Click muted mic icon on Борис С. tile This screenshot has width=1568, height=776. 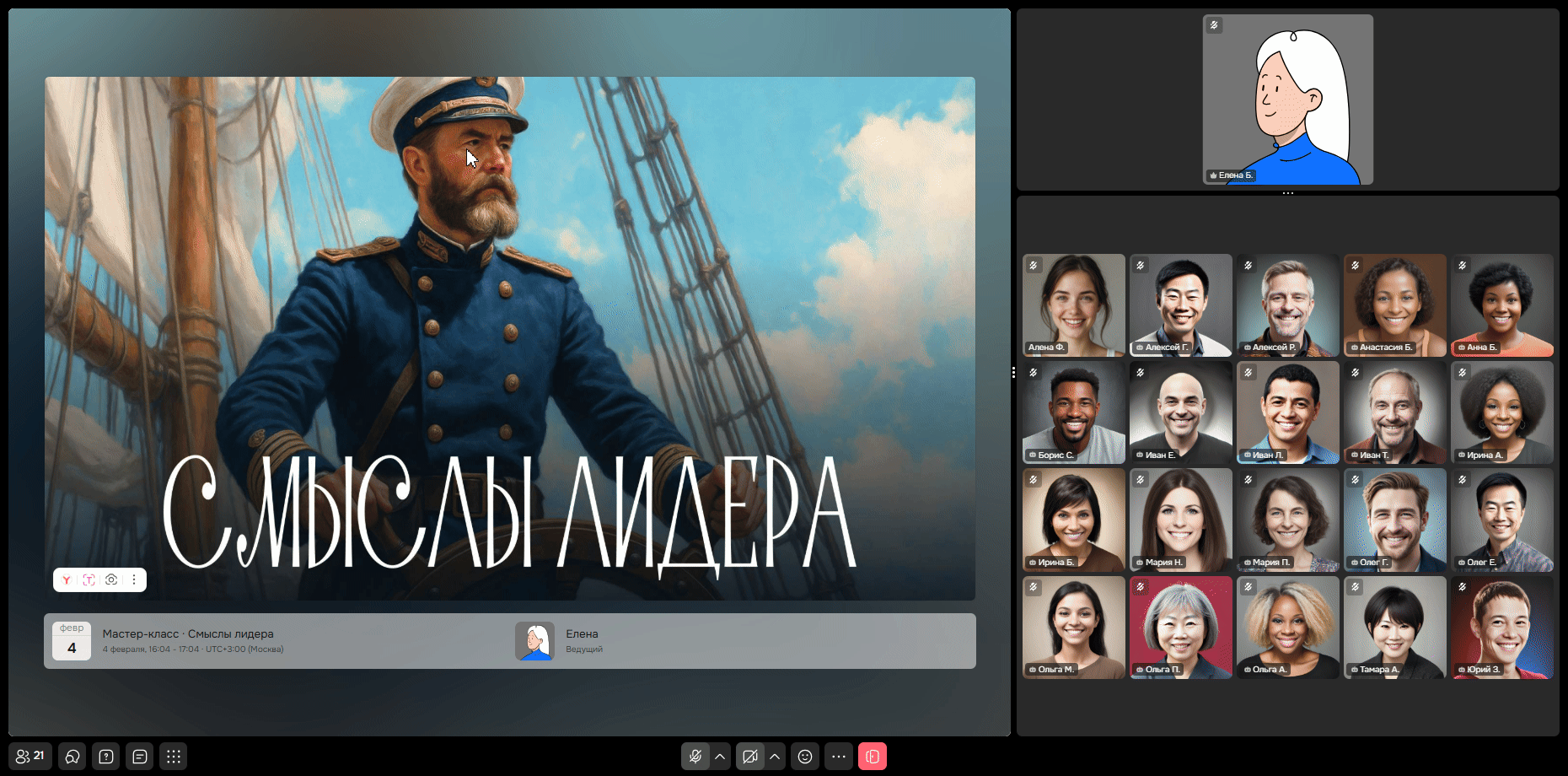[x=1034, y=372]
